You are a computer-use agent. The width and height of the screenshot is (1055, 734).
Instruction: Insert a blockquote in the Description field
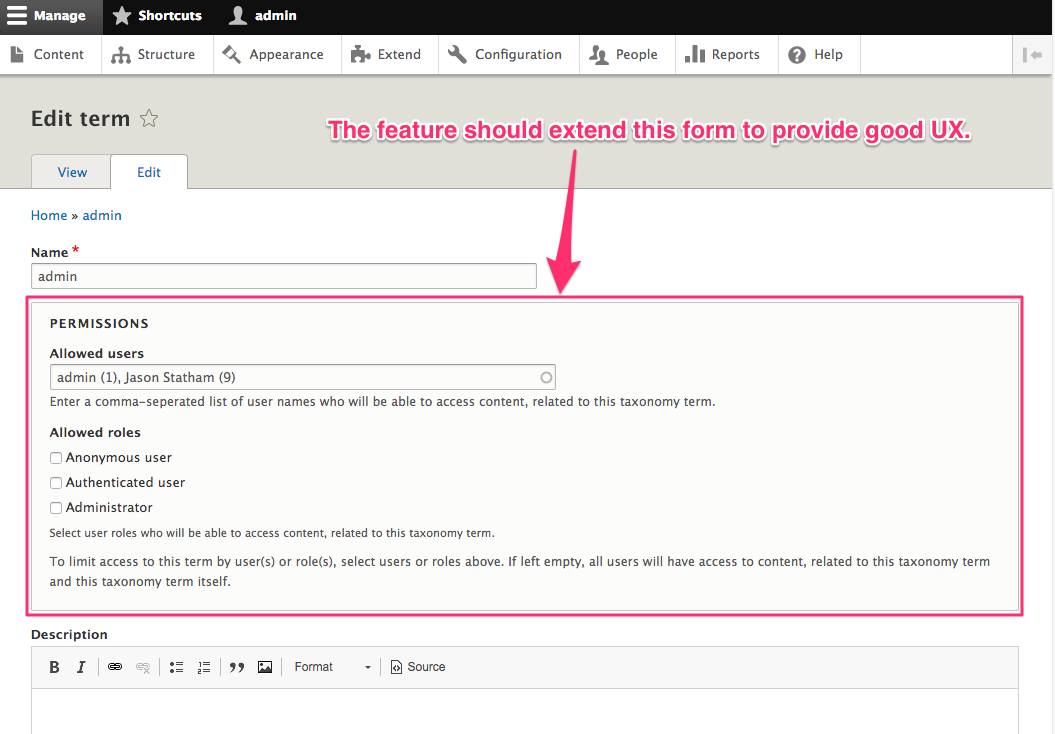(236, 666)
